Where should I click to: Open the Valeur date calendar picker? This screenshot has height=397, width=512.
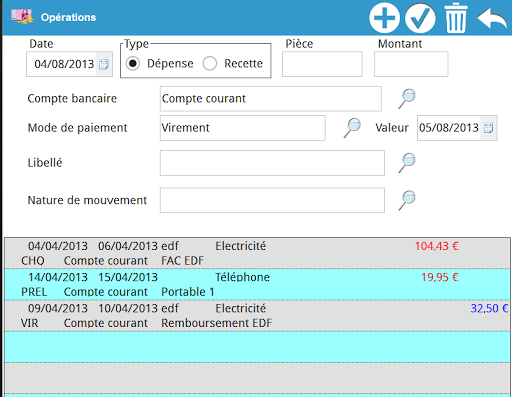point(488,128)
